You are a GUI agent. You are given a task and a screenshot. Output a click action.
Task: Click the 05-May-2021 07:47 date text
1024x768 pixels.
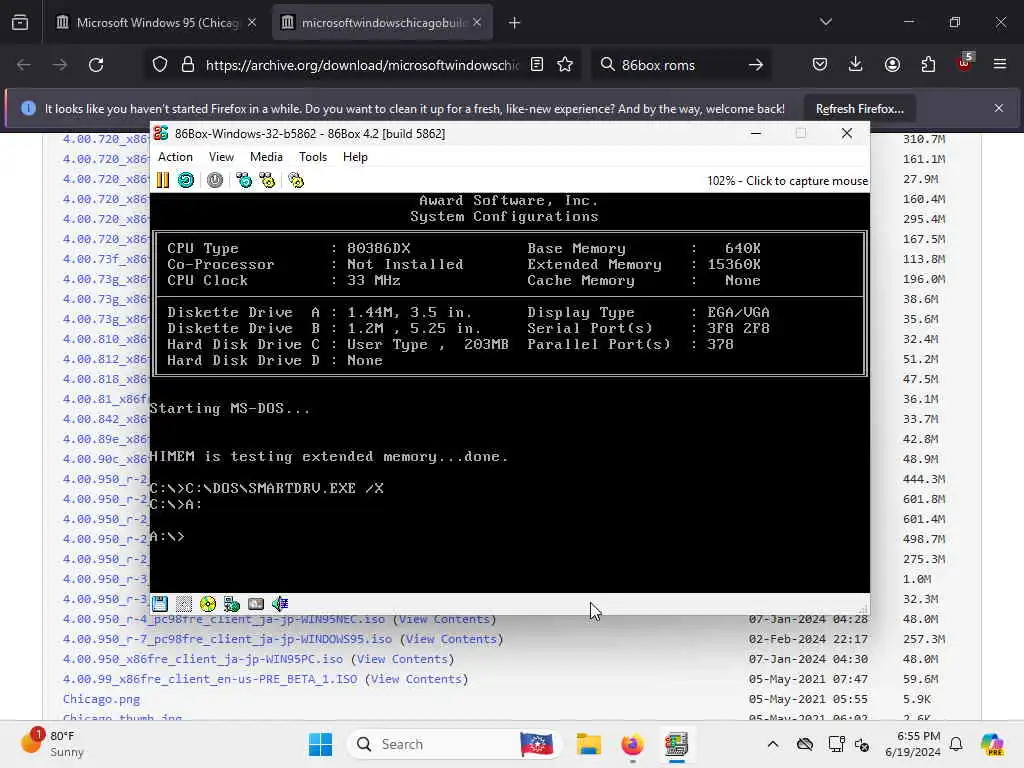pos(808,679)
